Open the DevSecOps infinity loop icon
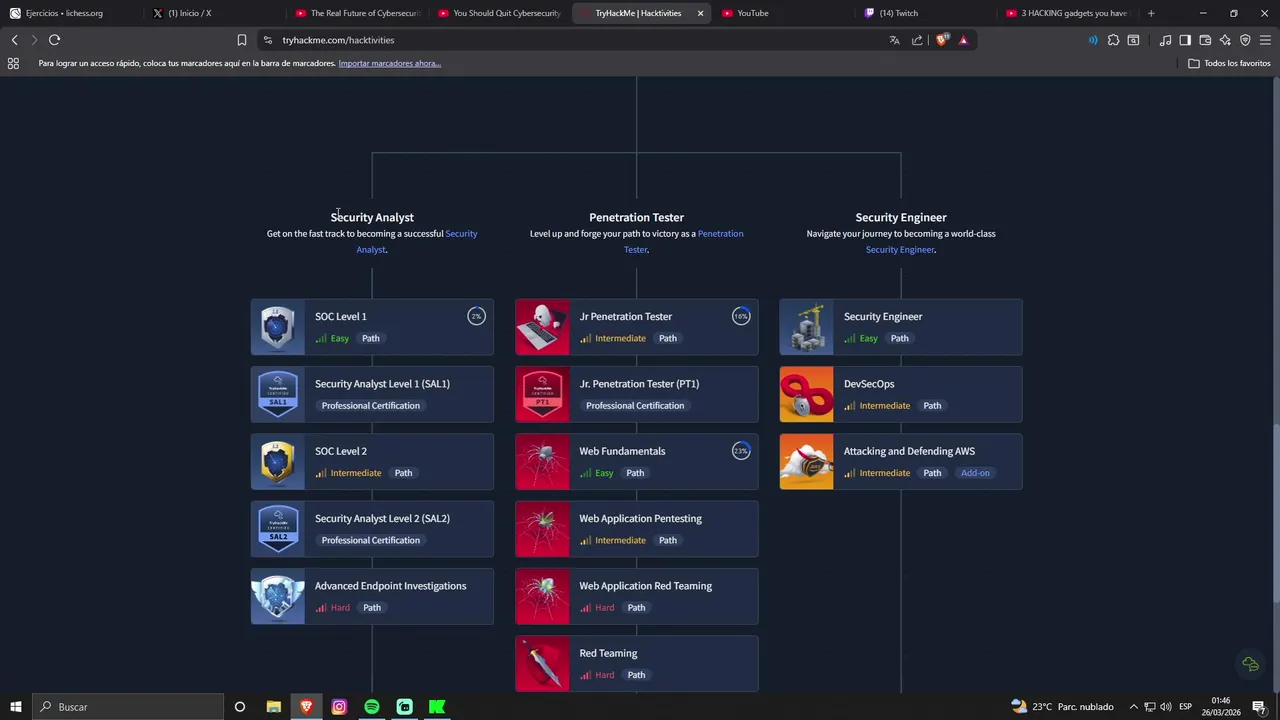1280x720 pixels. click(806, 394)
